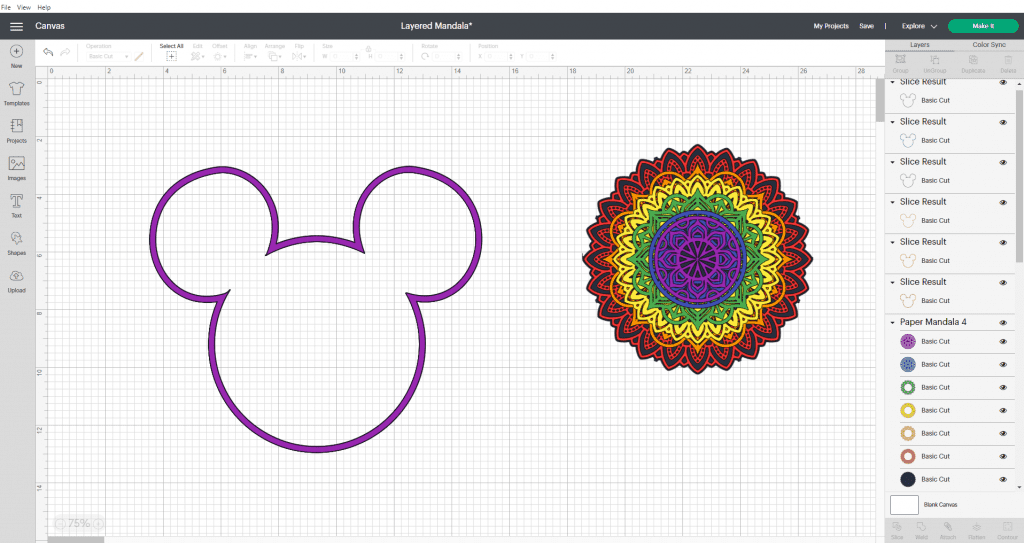Open the hamburger main menu
Image resolution: width=1024 pixels, height=543 pixels.
point(16,26)
